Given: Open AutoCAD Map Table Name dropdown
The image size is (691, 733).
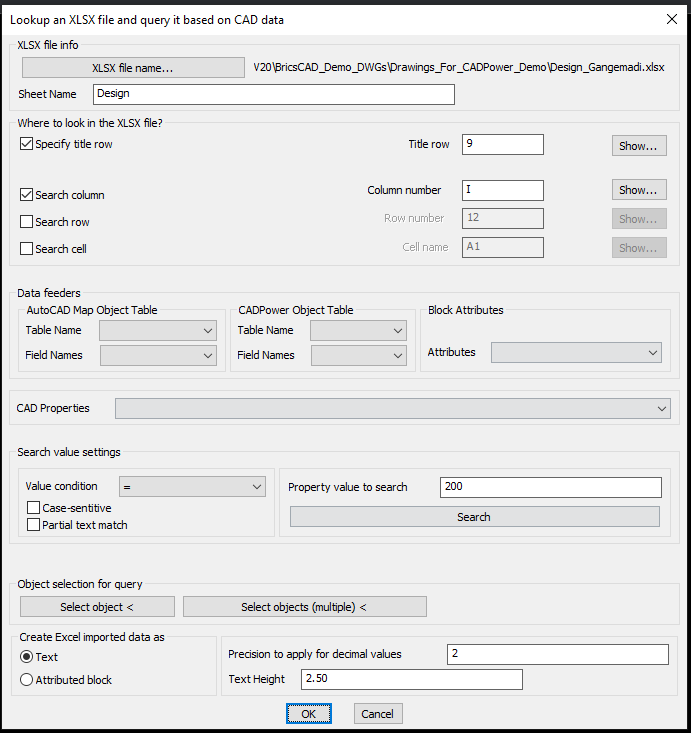Looking at the screenshot, I should [x=158, y=330].
